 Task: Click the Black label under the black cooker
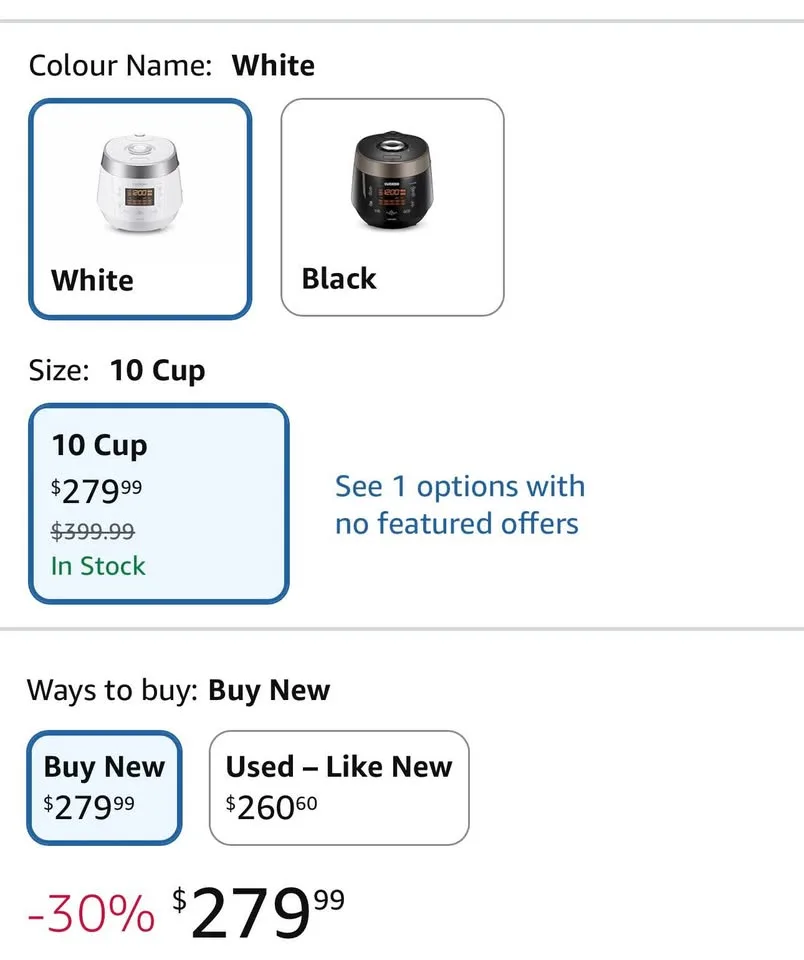(338, 278)
